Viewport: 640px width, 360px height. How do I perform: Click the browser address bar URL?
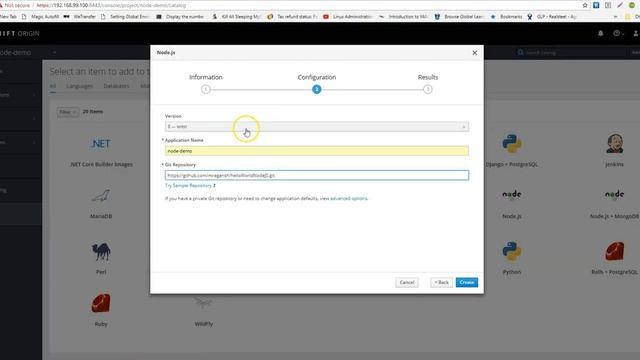tap(111, 5)
